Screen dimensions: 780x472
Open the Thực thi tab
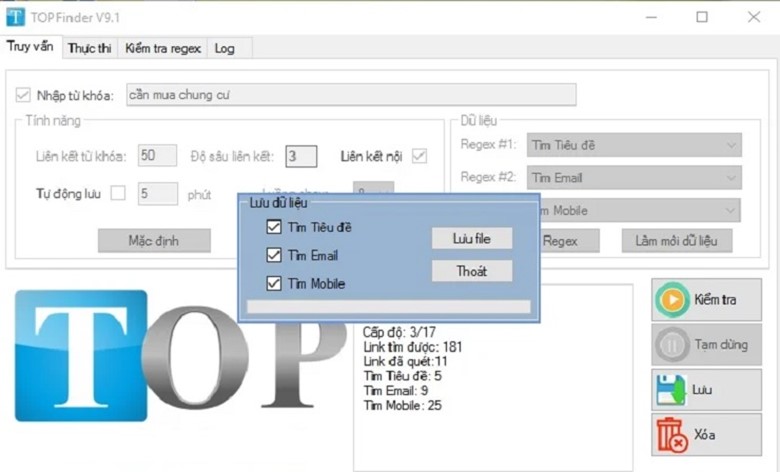point(90,48)
